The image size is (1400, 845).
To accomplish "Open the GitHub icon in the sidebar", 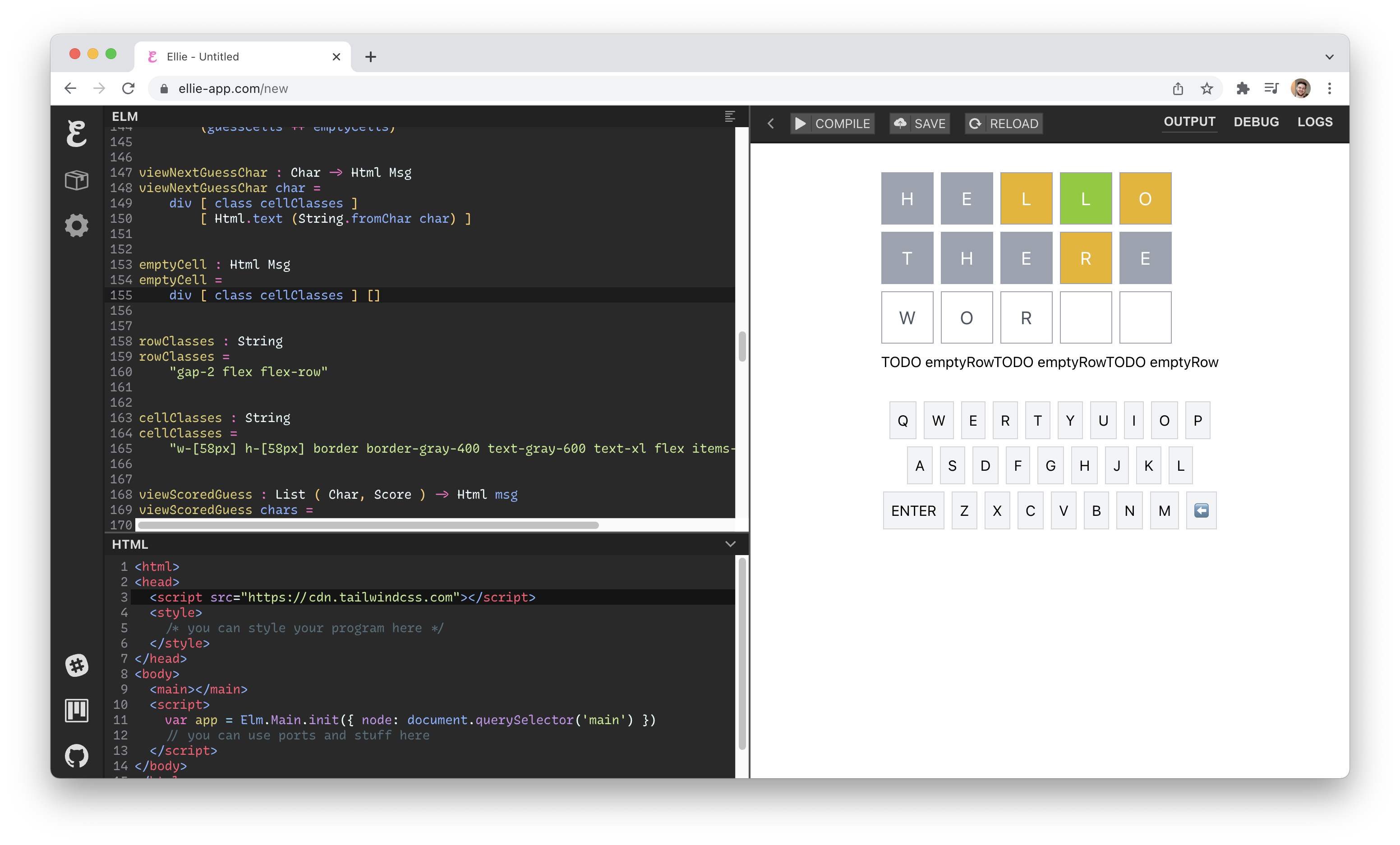I will click(77, 755).
